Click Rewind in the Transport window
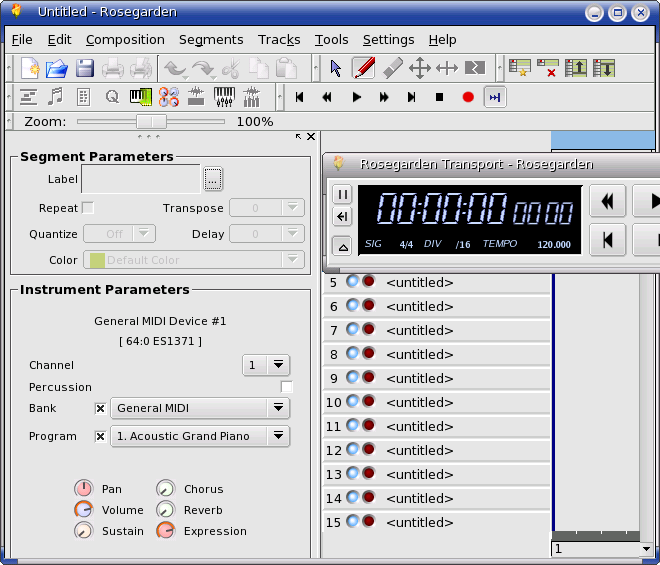Image resolution: width=660 pixels, height=565 pixels. point(607,201)
